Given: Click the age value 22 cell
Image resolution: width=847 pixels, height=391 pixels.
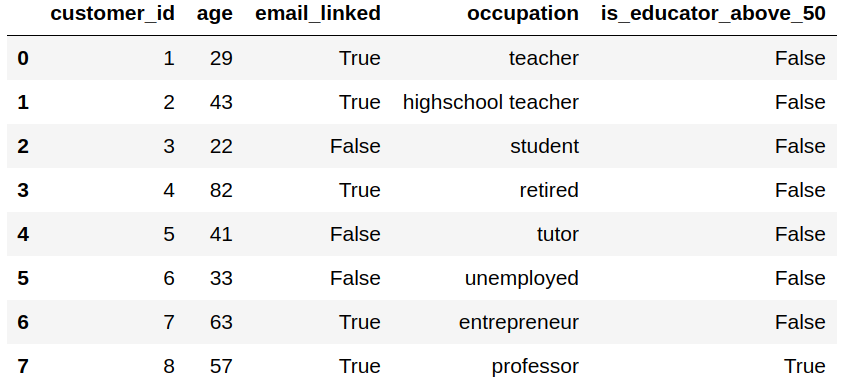Looking at the screenshot, I should (221, 146).
